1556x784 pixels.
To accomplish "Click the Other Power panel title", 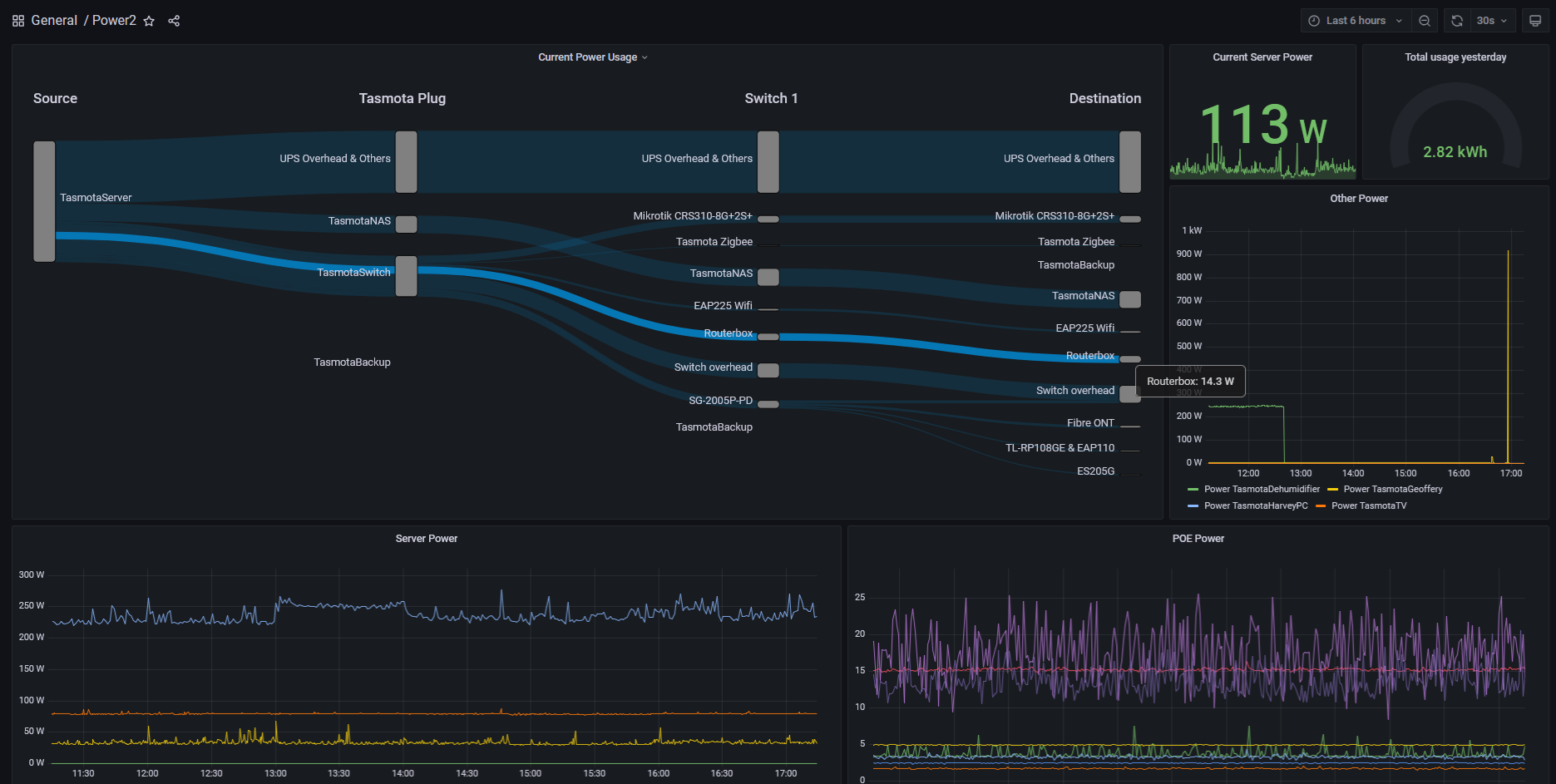I will (x=1359, y=199).
